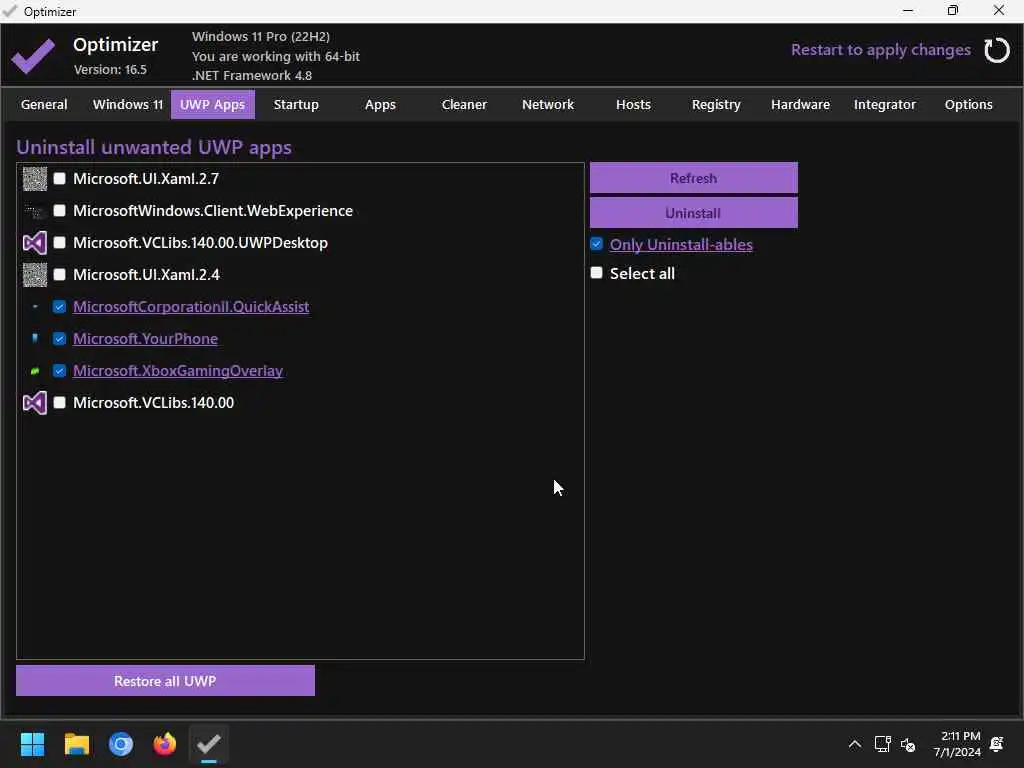Open the Windows 11 tab

click(128, 104)
